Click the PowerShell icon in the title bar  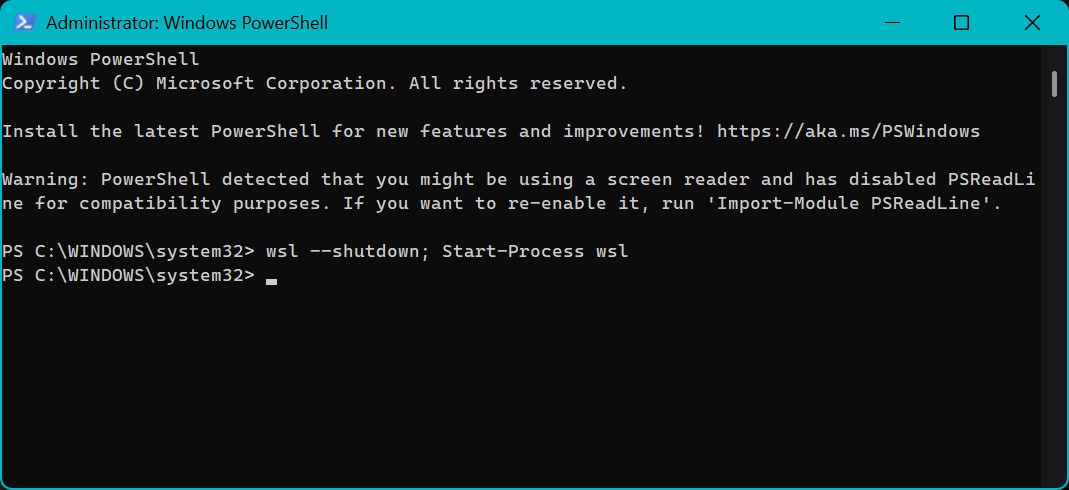25,22
